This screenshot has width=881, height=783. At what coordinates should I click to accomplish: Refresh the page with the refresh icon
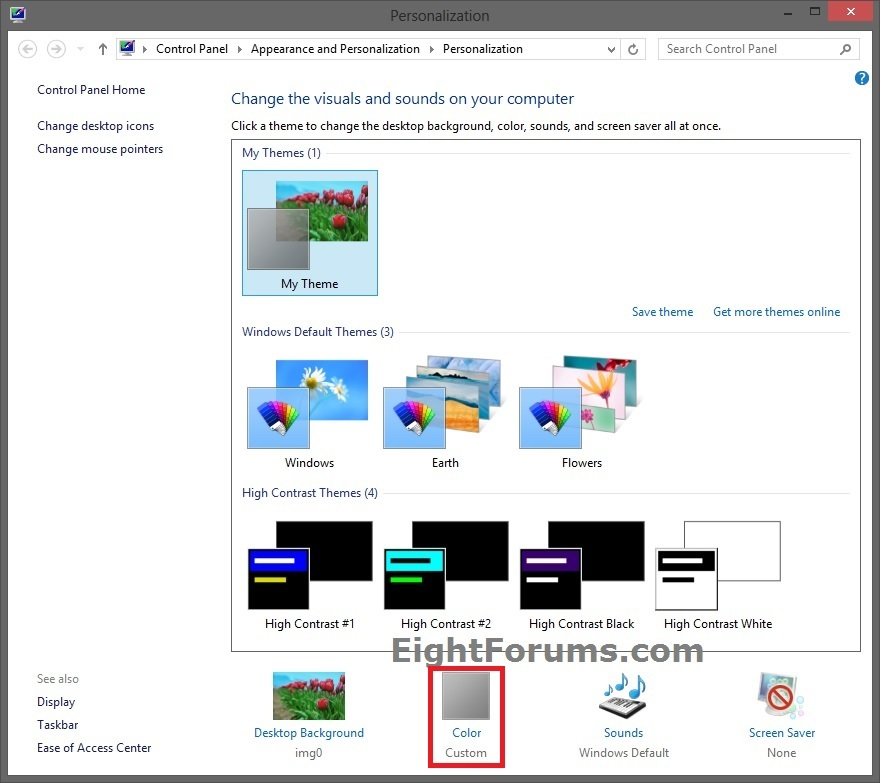click(x=633, y=48)
